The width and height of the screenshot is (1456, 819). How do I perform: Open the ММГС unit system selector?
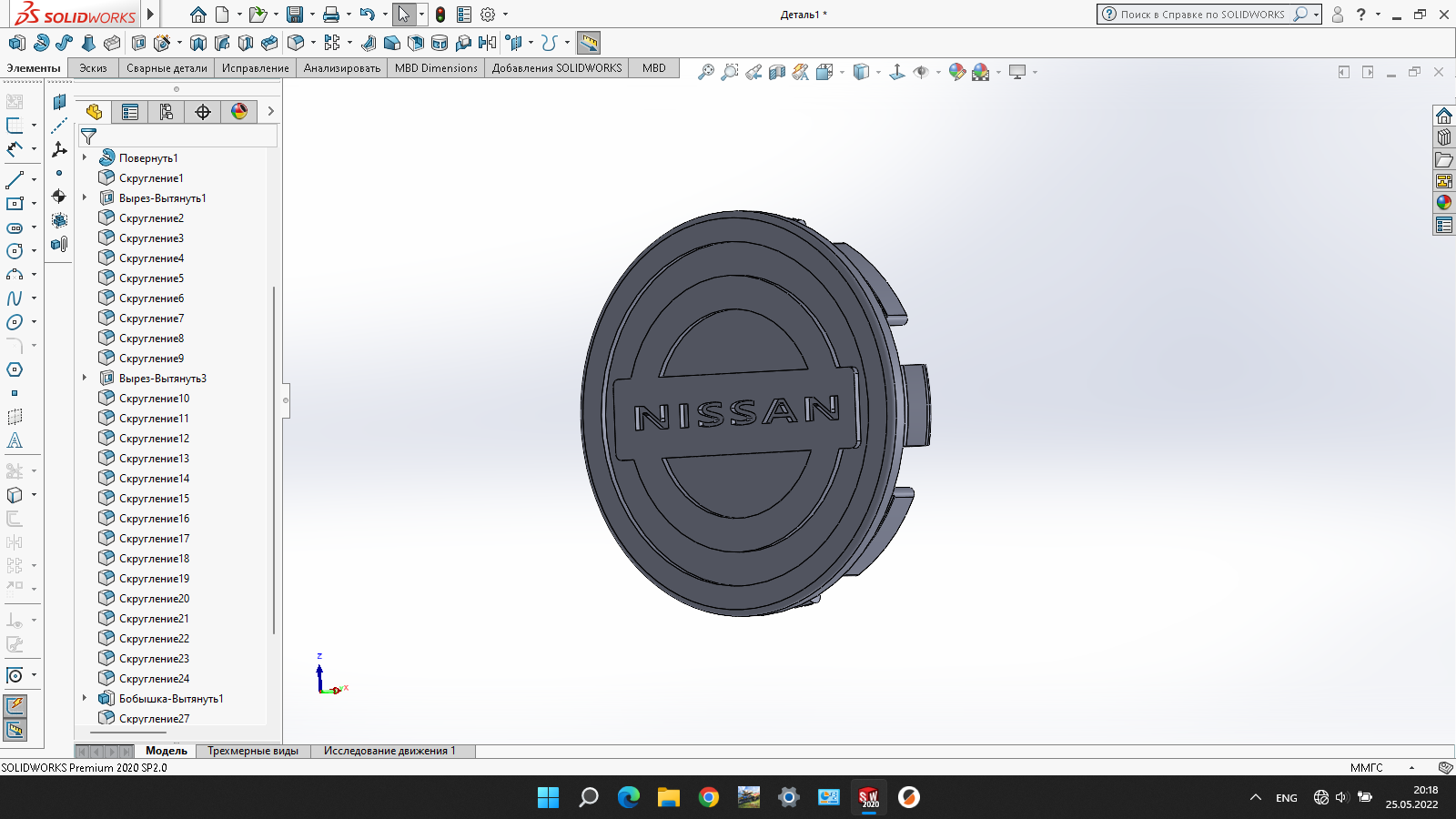pos(1367,767)
